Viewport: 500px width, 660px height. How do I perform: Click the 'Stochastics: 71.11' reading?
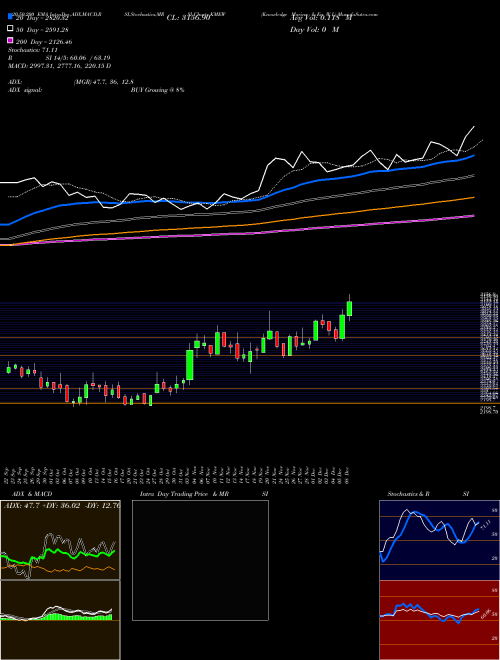pyautogui.click(x=33, y=50)
